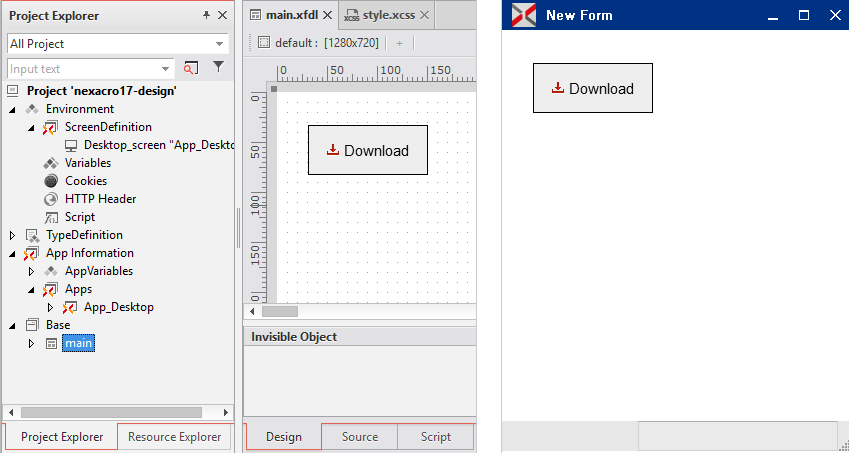Screen dimensions: 849x453
Task: Collapse the Base node
Action: pyautogui.click(x=12, y=325)
